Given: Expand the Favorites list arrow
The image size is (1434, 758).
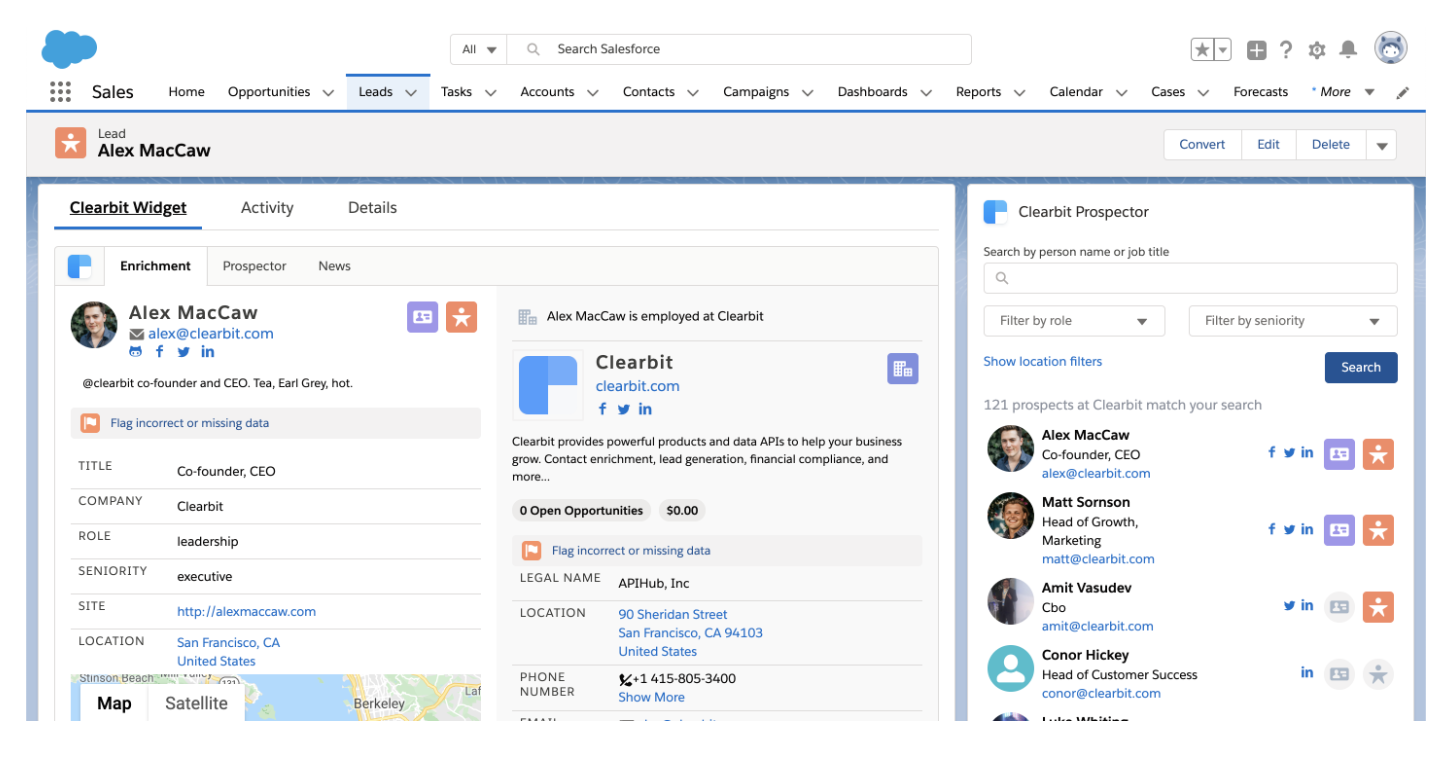Looking at the screenshot, I should [1223, 49].
